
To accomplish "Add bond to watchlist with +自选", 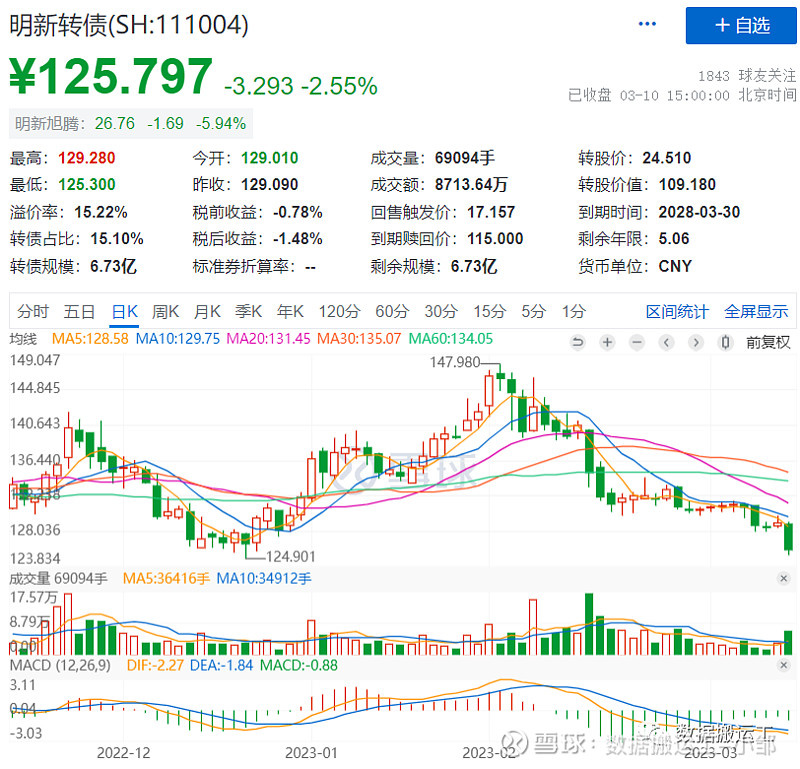I will [x=741, y=26].
